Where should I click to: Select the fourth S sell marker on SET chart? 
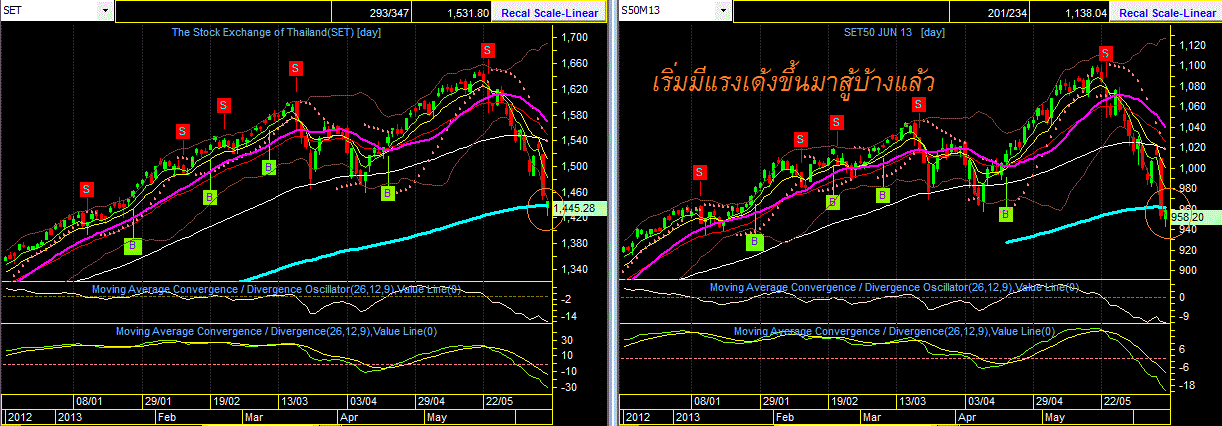coord(296,68)
